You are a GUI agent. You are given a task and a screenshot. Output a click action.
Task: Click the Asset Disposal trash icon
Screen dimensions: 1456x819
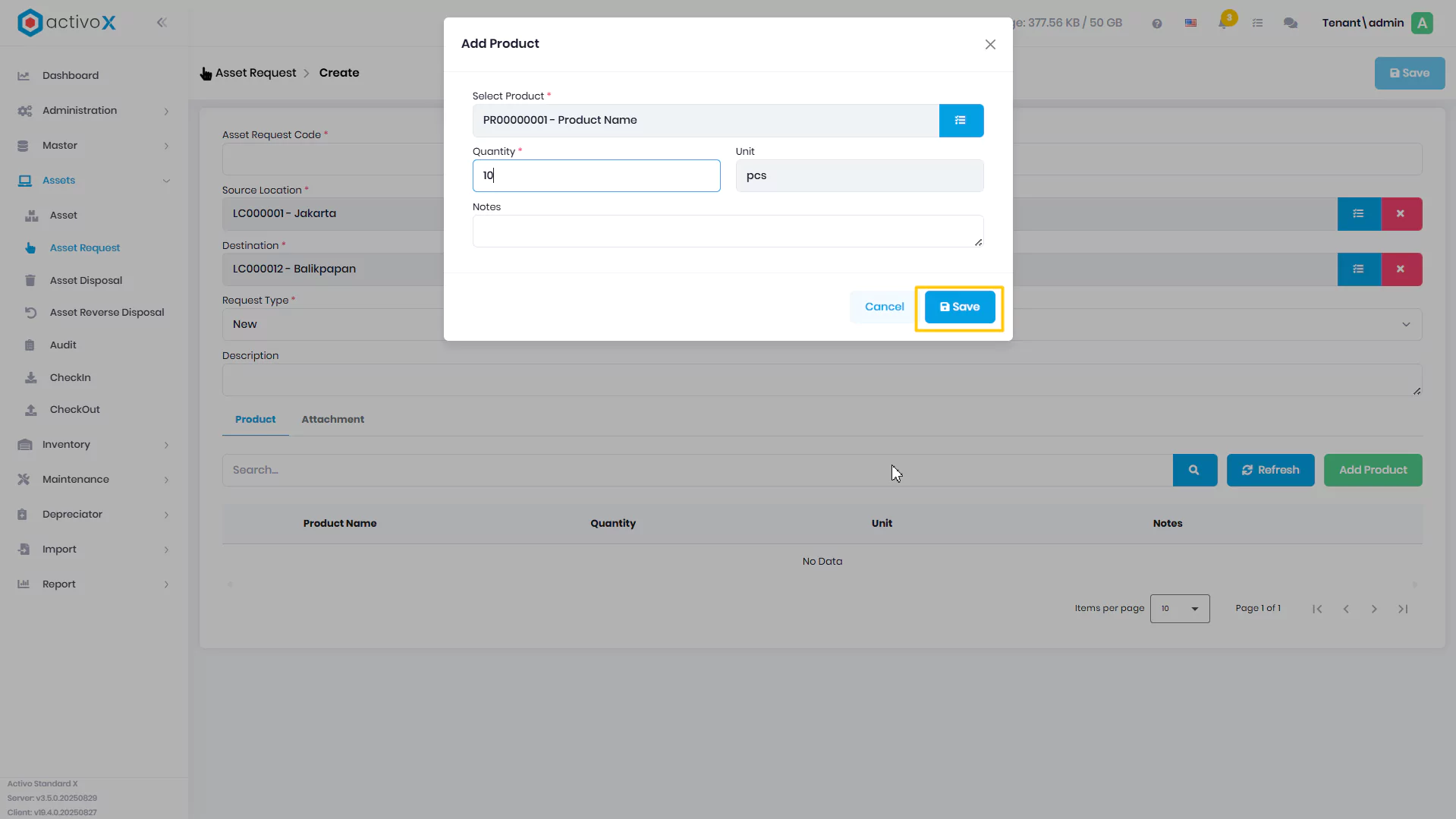point(30,281)
